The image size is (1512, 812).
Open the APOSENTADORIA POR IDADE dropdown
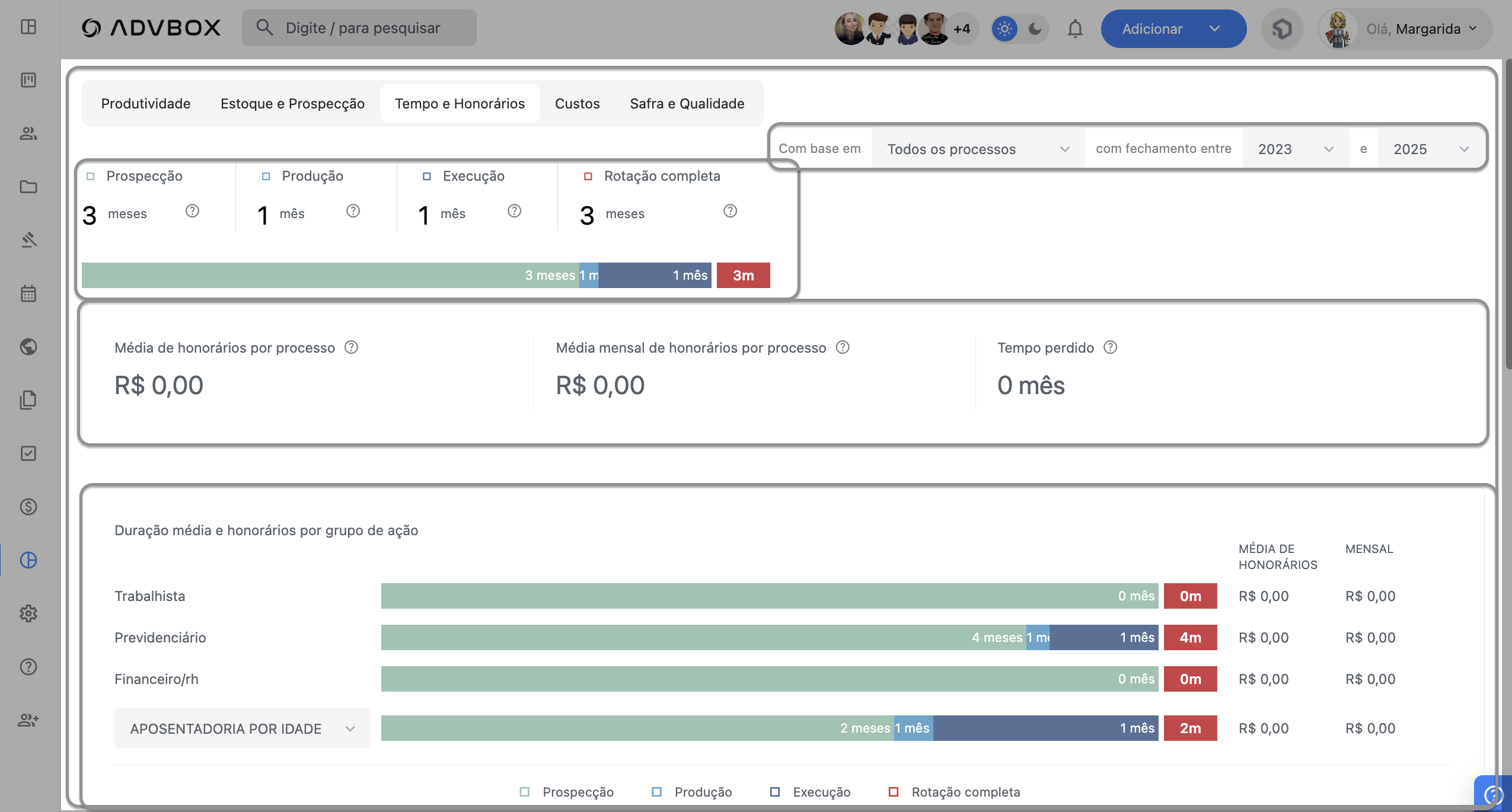(242, 728)
